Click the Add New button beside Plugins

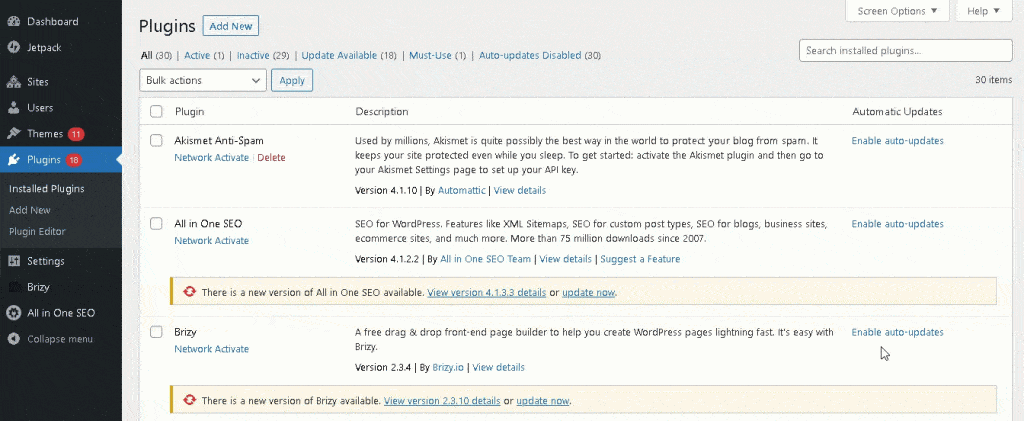pyautogui.click(x=231, y=26)
